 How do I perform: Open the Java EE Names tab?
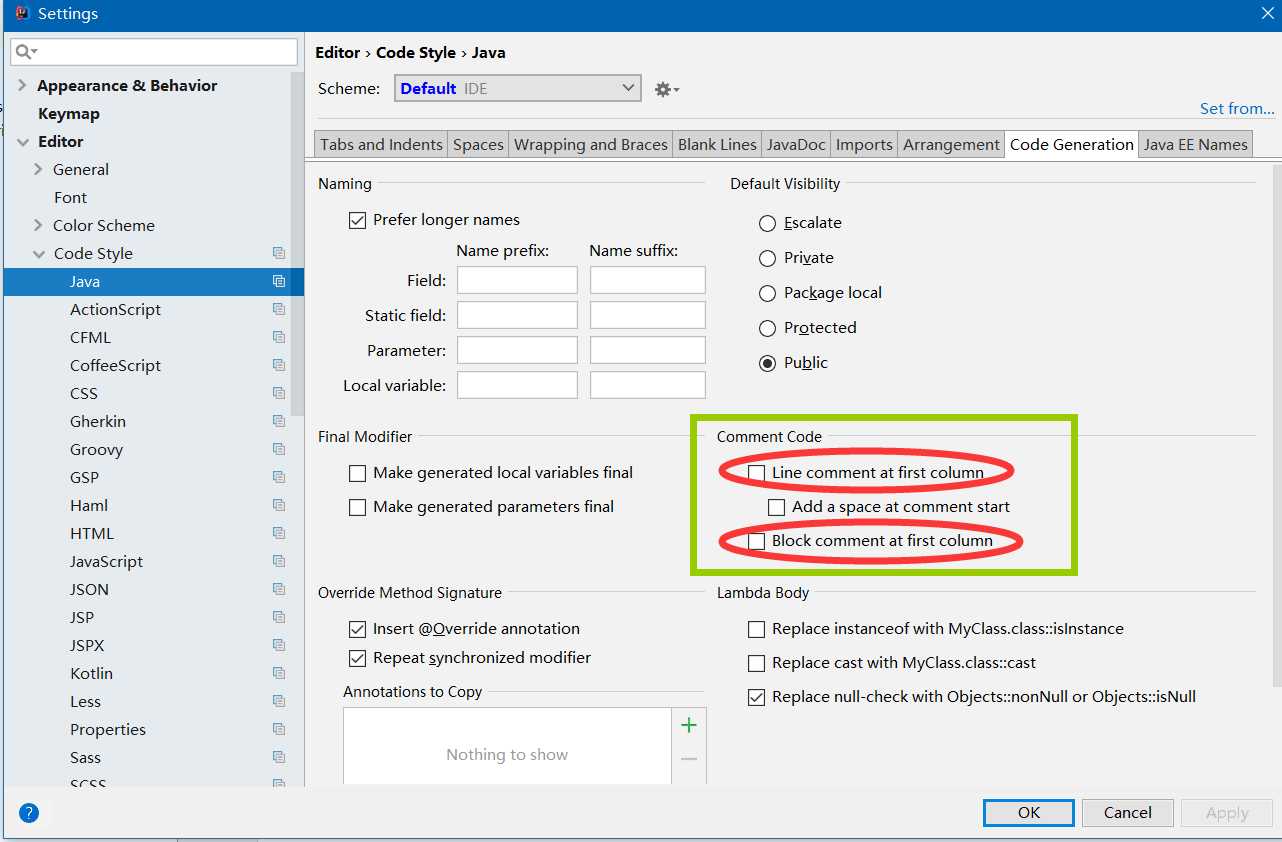point(1195,145)
